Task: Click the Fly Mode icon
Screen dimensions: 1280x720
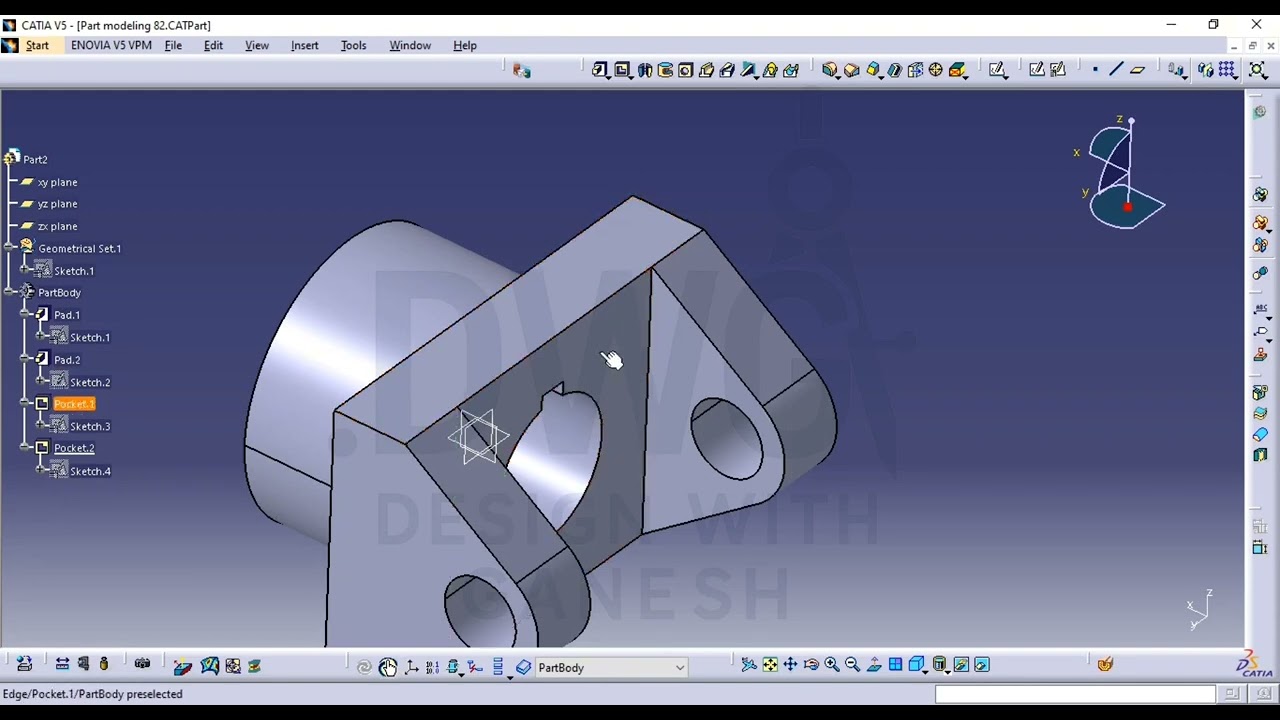Action: tap(749, 665)
